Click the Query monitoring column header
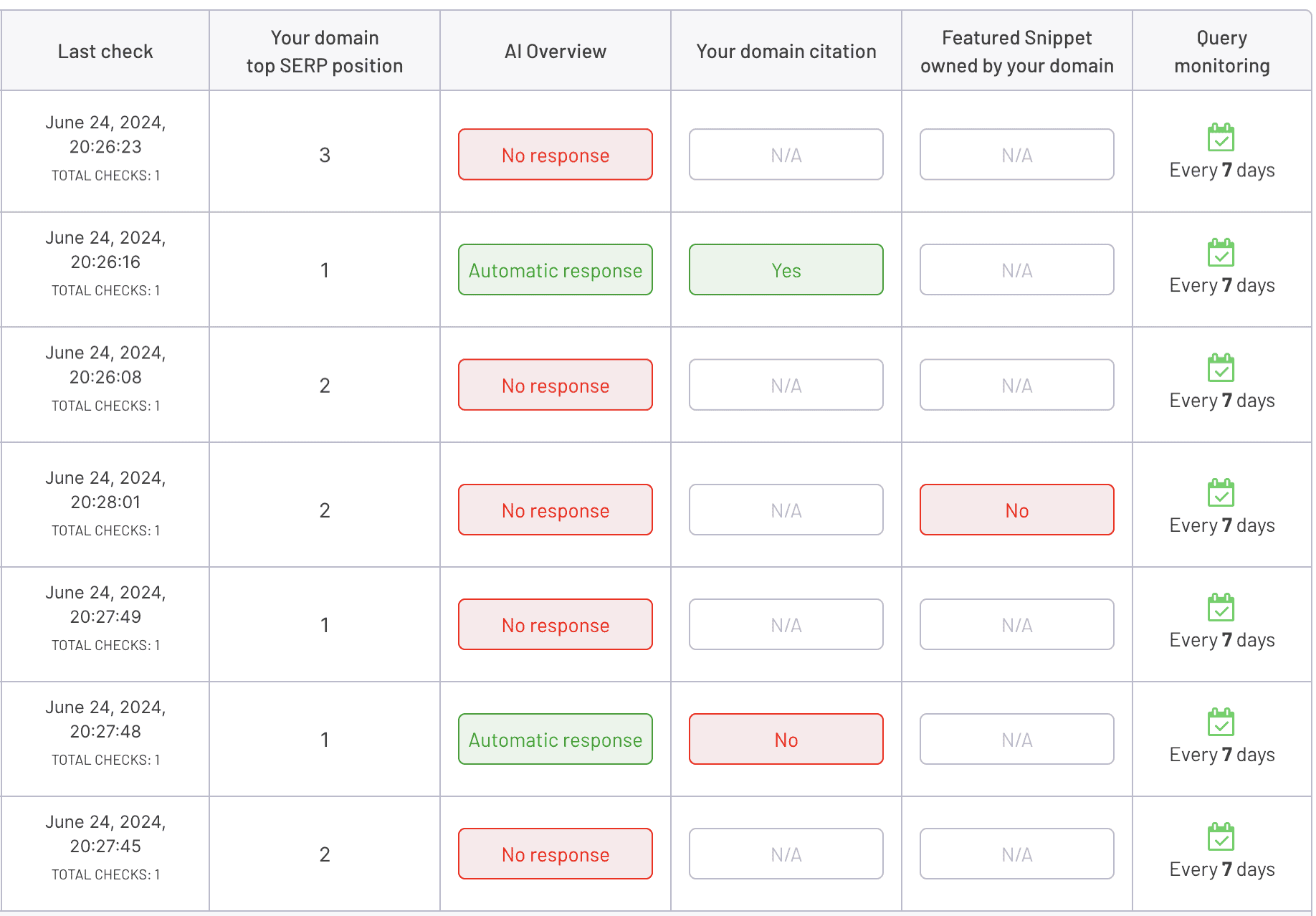The image size is (1316, 916). tap(1221, 52)
